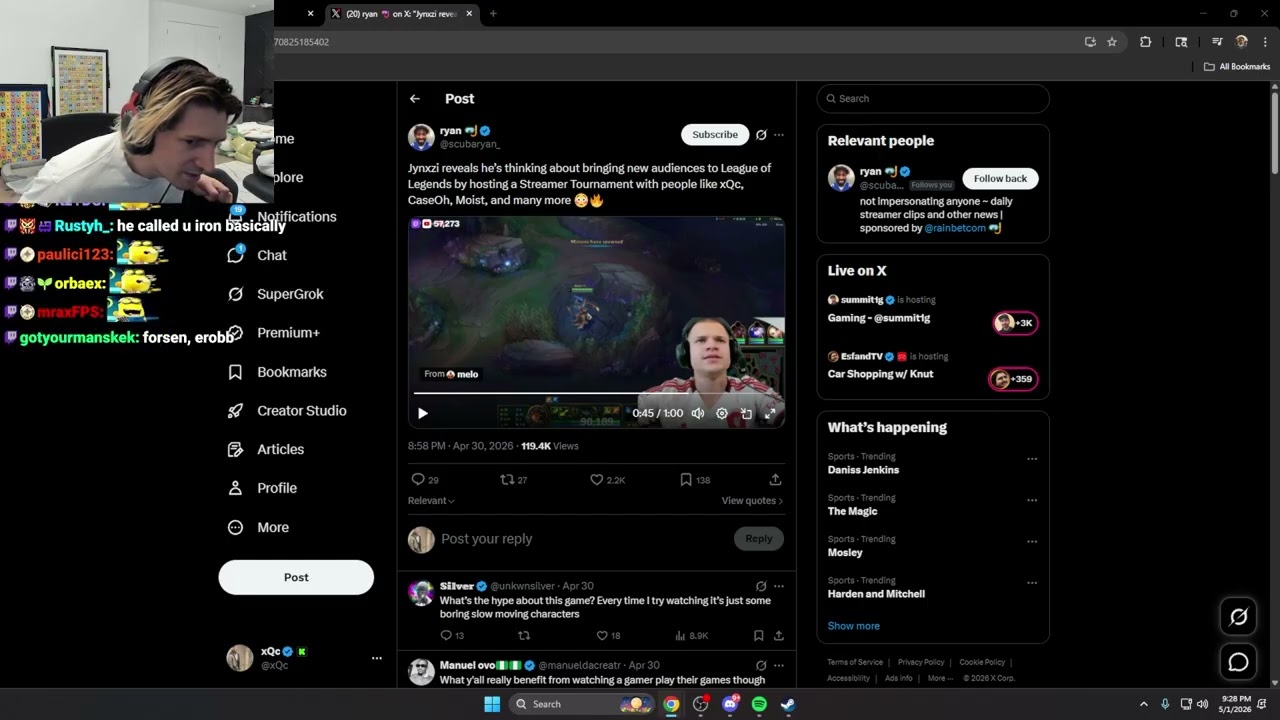
Task: Open options for The Magic trend
Action: click(x=1032, y=500)
